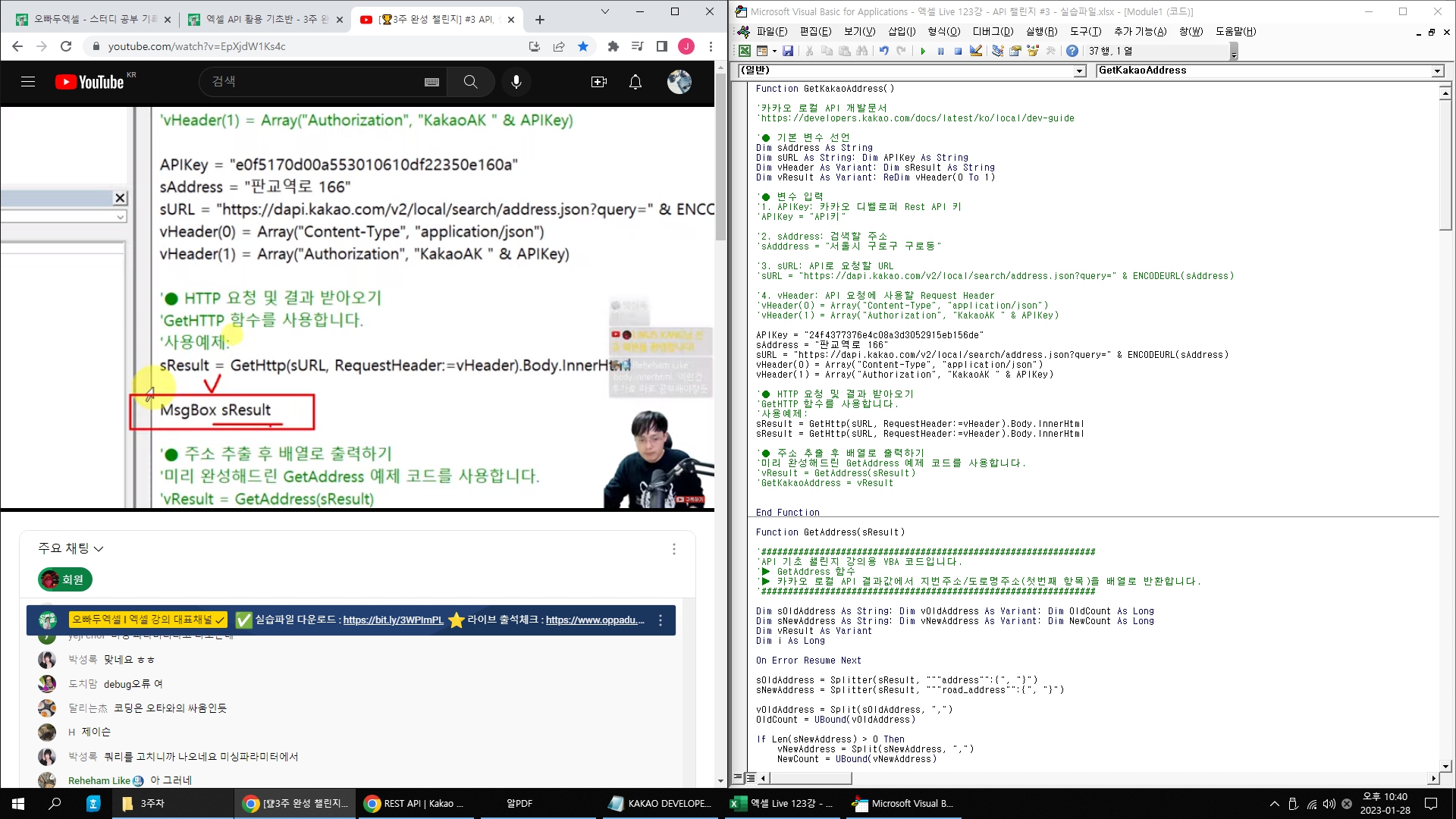Open chat options three-dot menu
This screenshot has height=819, width=1456.
(673, 548)
